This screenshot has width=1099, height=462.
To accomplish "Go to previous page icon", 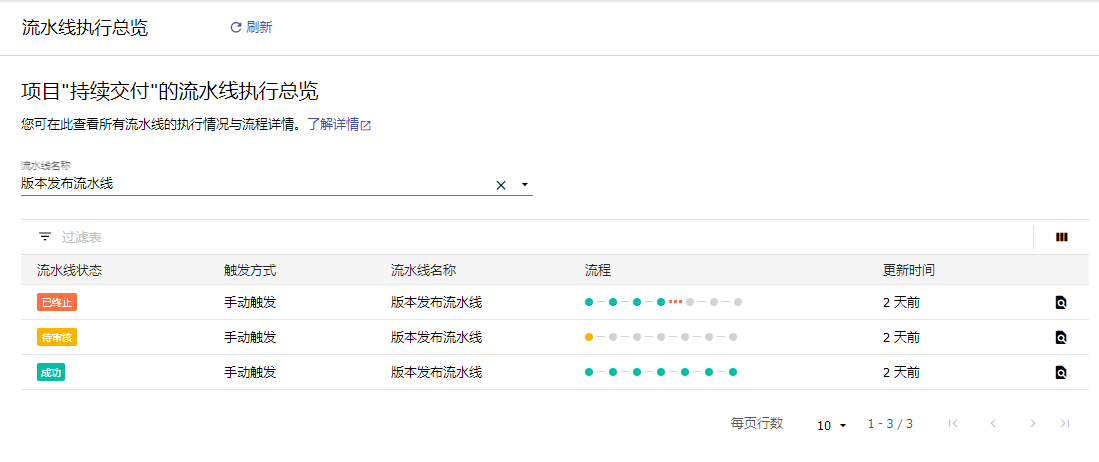I will pos(992,423).
